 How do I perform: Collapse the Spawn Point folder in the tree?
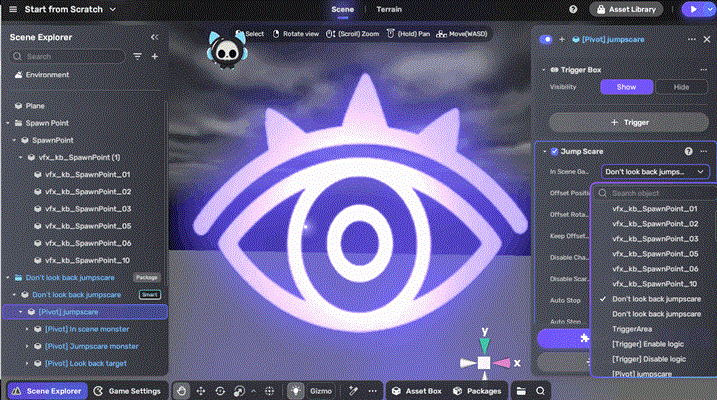[8, 123]
